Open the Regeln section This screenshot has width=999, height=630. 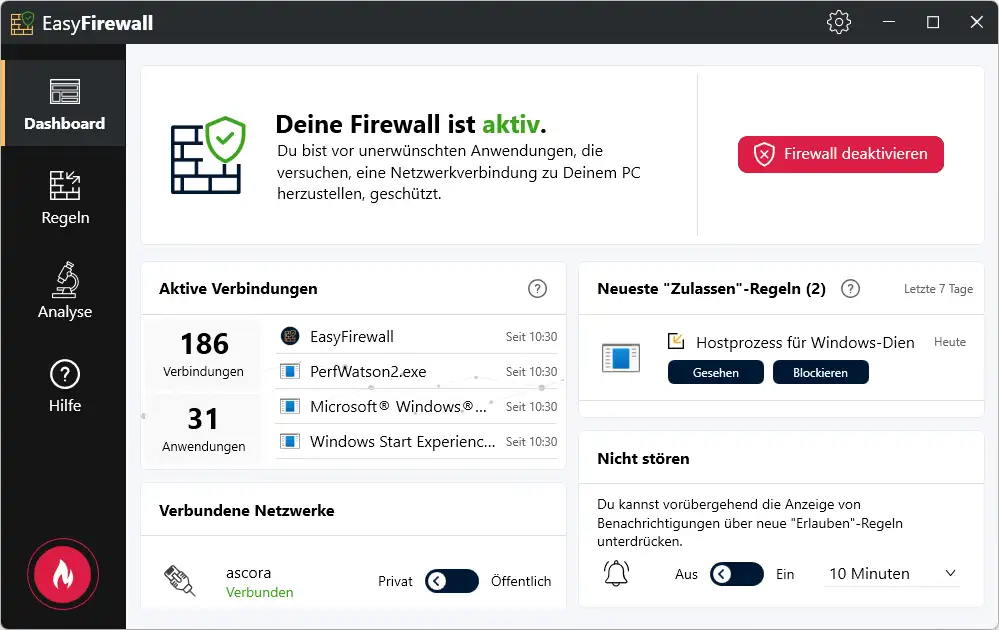65,197
